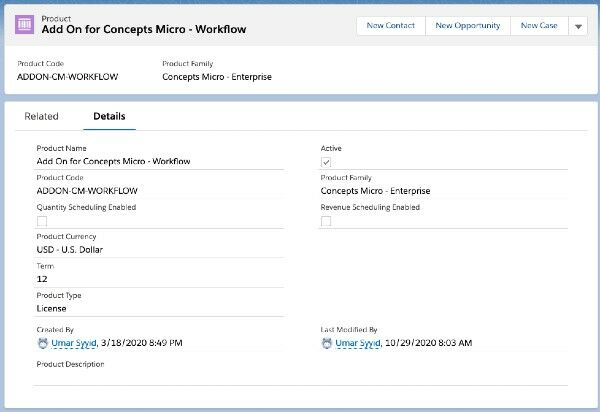Toggle the Active checkbox
Screen dimensions: 600x412
click(326, 162)
